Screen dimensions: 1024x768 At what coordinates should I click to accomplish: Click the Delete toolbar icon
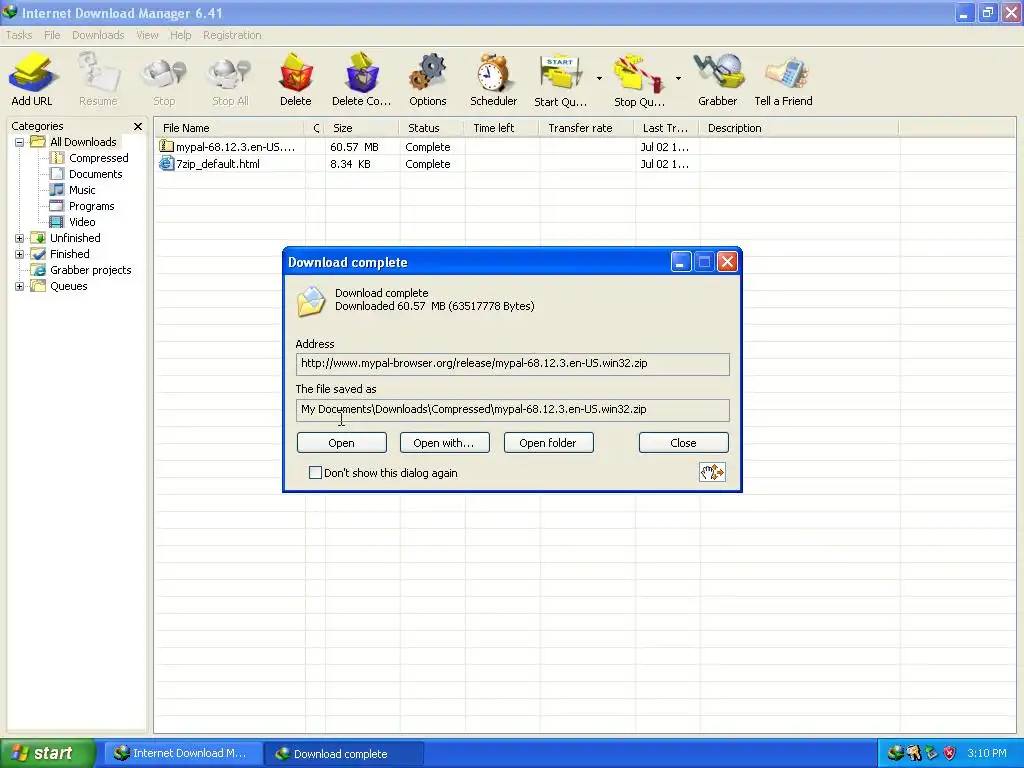pyautogui.click(x=296, y=72)
